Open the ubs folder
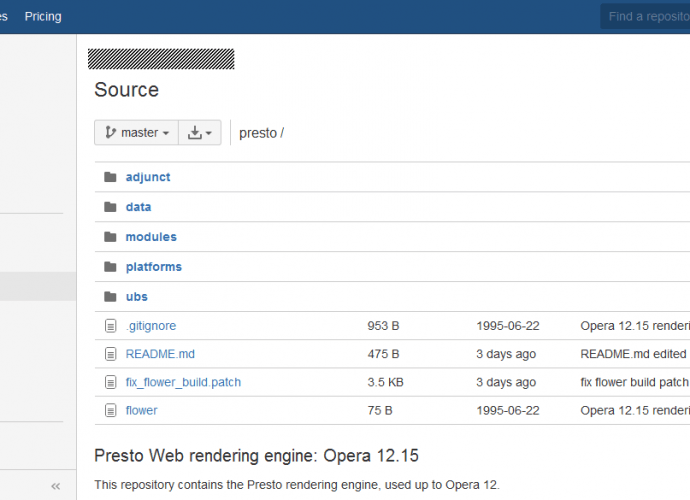 136,297
